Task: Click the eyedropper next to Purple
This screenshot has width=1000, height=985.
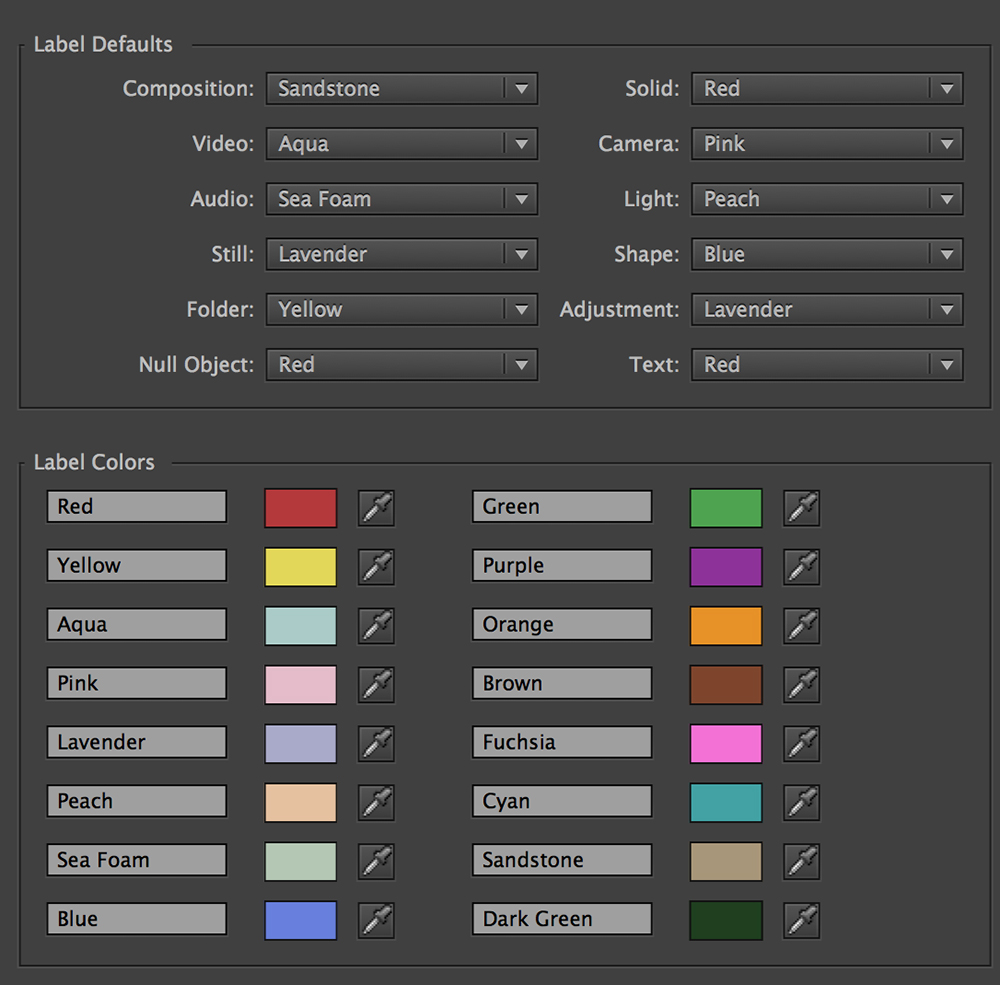Action: pyautogui.click(x=801, y=566)
